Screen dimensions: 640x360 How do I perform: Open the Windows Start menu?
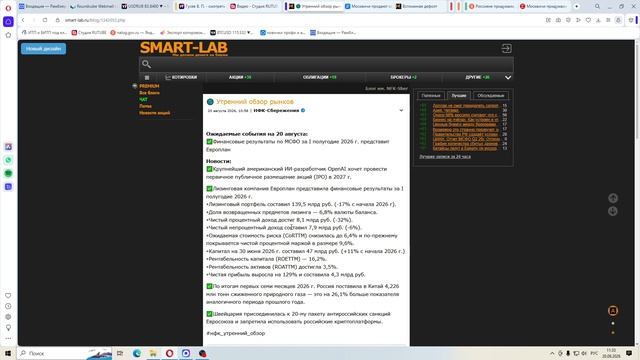pos(8,353)
